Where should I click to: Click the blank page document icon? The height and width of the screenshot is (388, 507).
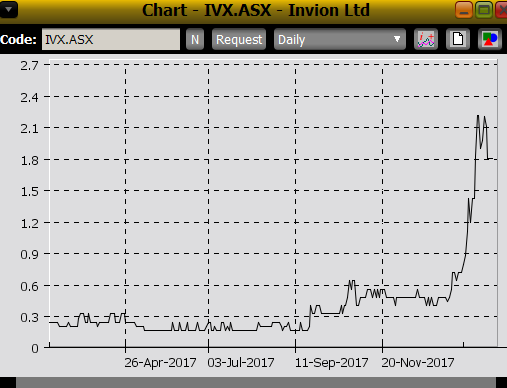point(458,39)
